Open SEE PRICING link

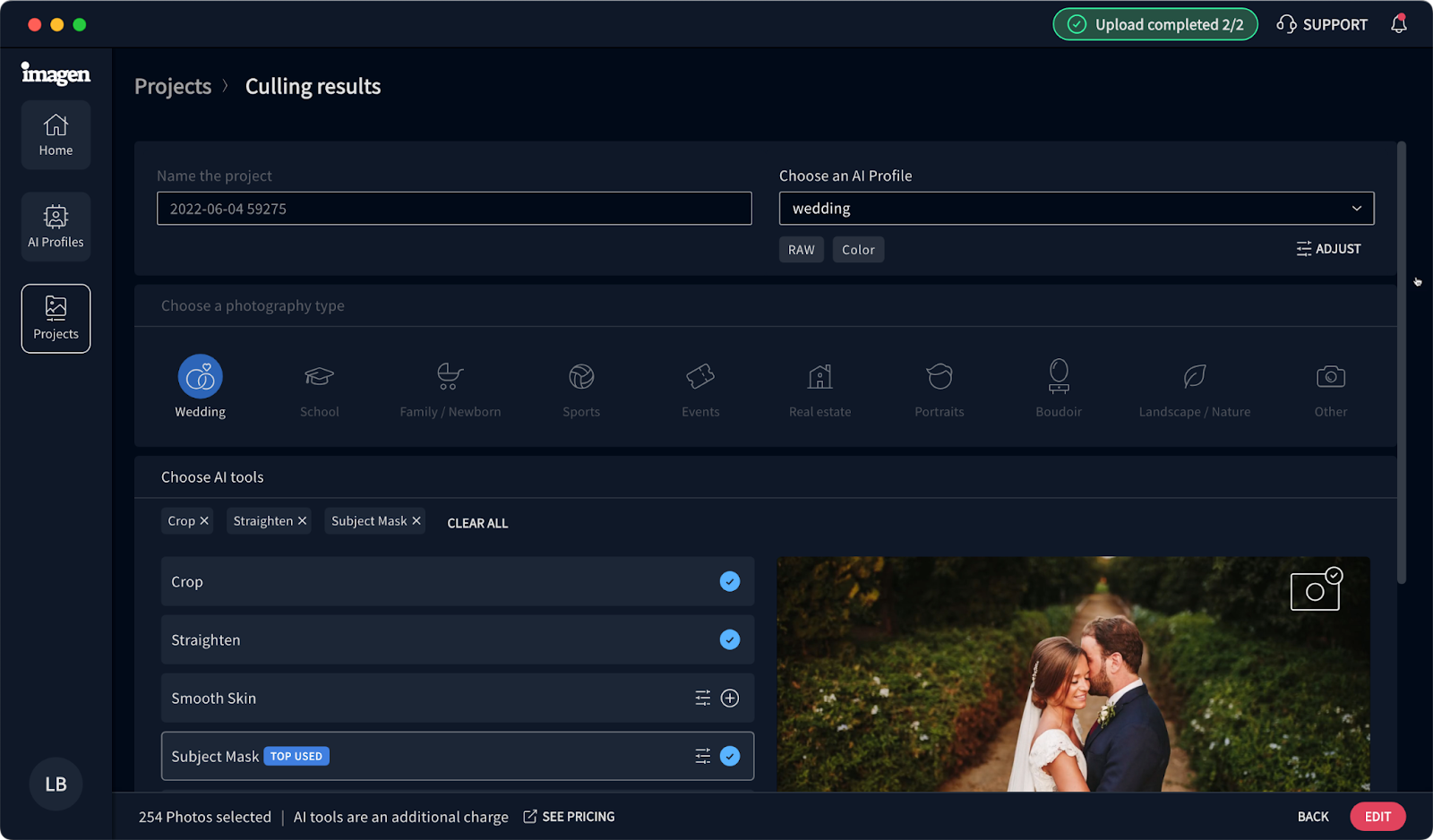pos(569,817)
